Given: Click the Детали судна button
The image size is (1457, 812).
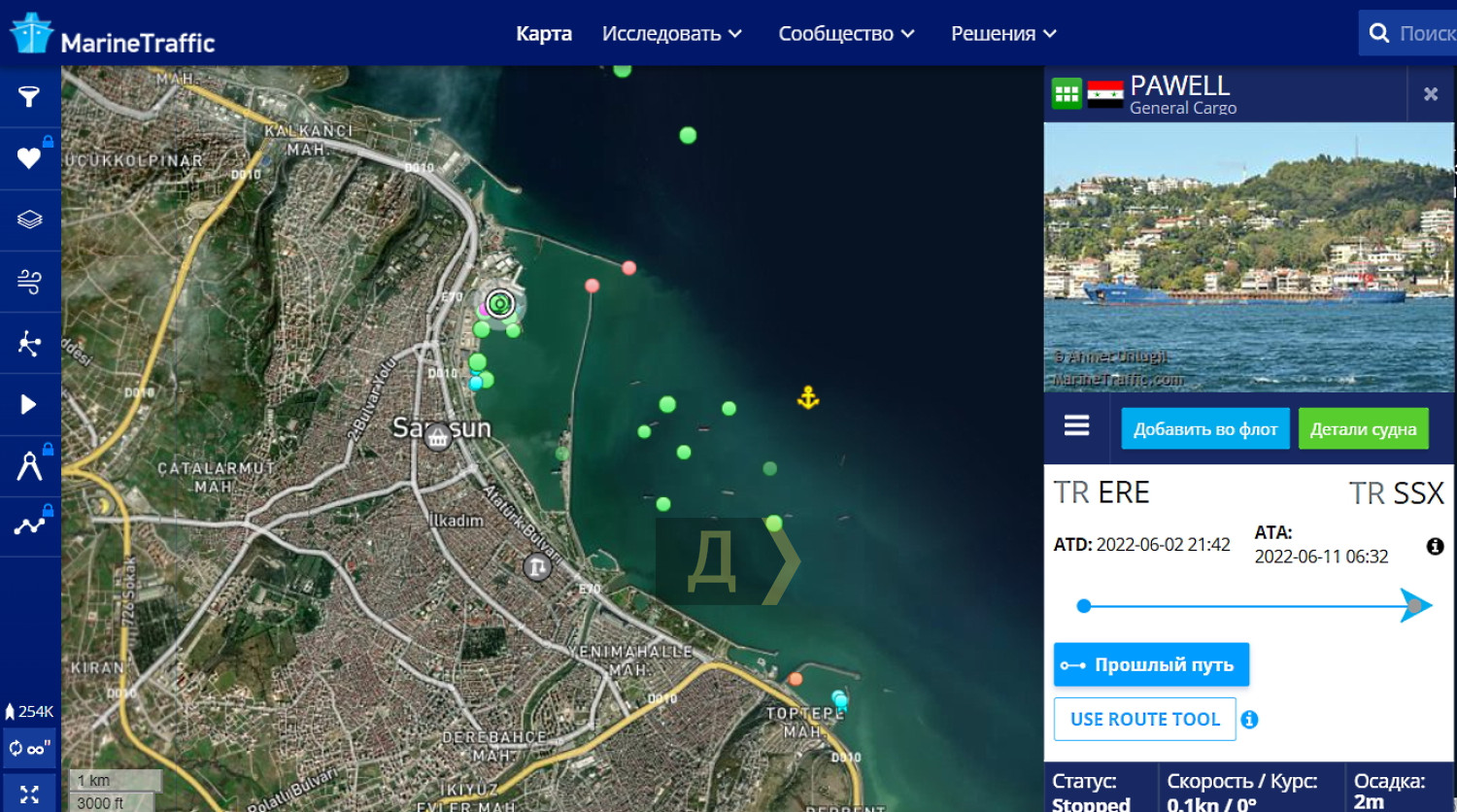Looking at the screenshot, I should (x=1362, y=428).
